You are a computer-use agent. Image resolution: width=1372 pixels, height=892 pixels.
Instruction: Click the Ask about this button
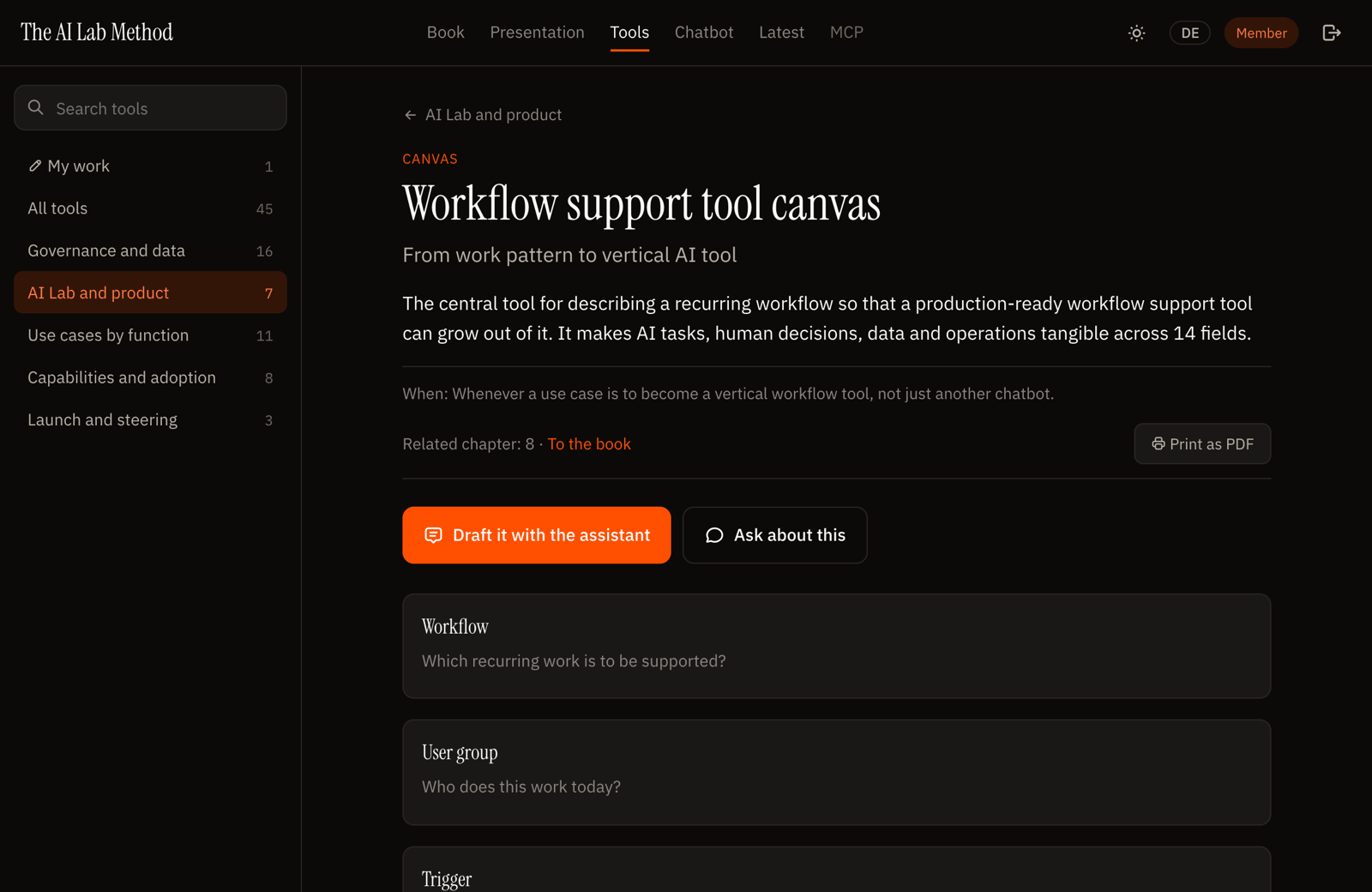[x=775, y=535]
